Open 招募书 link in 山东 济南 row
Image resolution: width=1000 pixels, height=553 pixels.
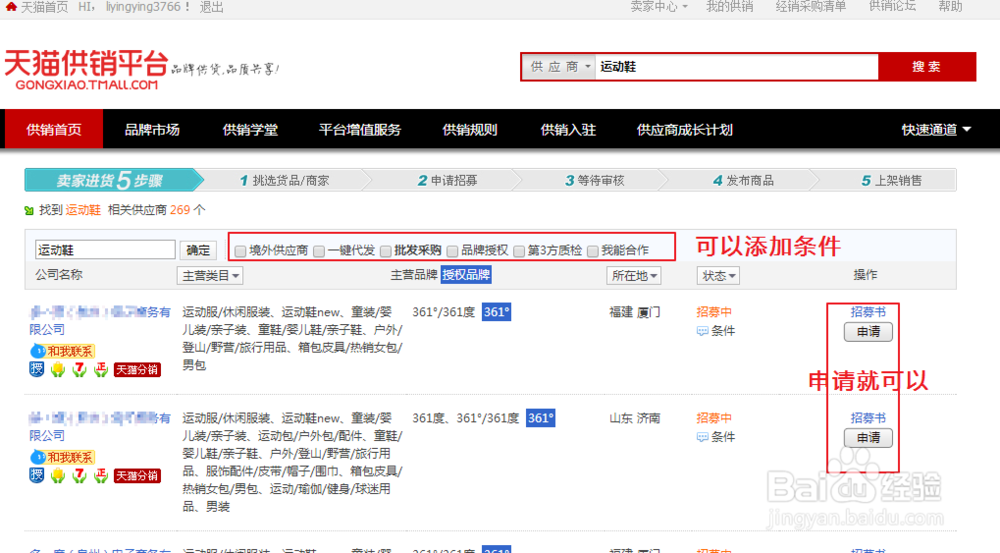[x=868, y=418]
